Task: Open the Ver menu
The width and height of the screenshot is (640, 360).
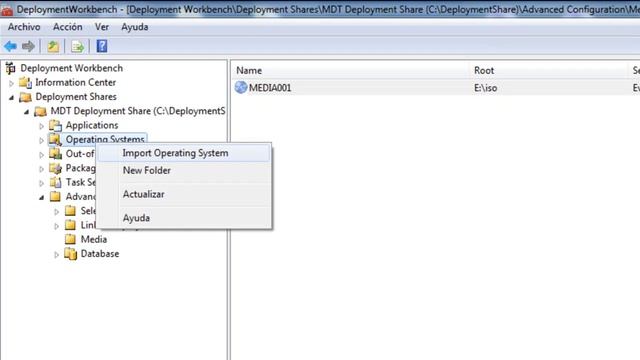Action: coord(102,27)
